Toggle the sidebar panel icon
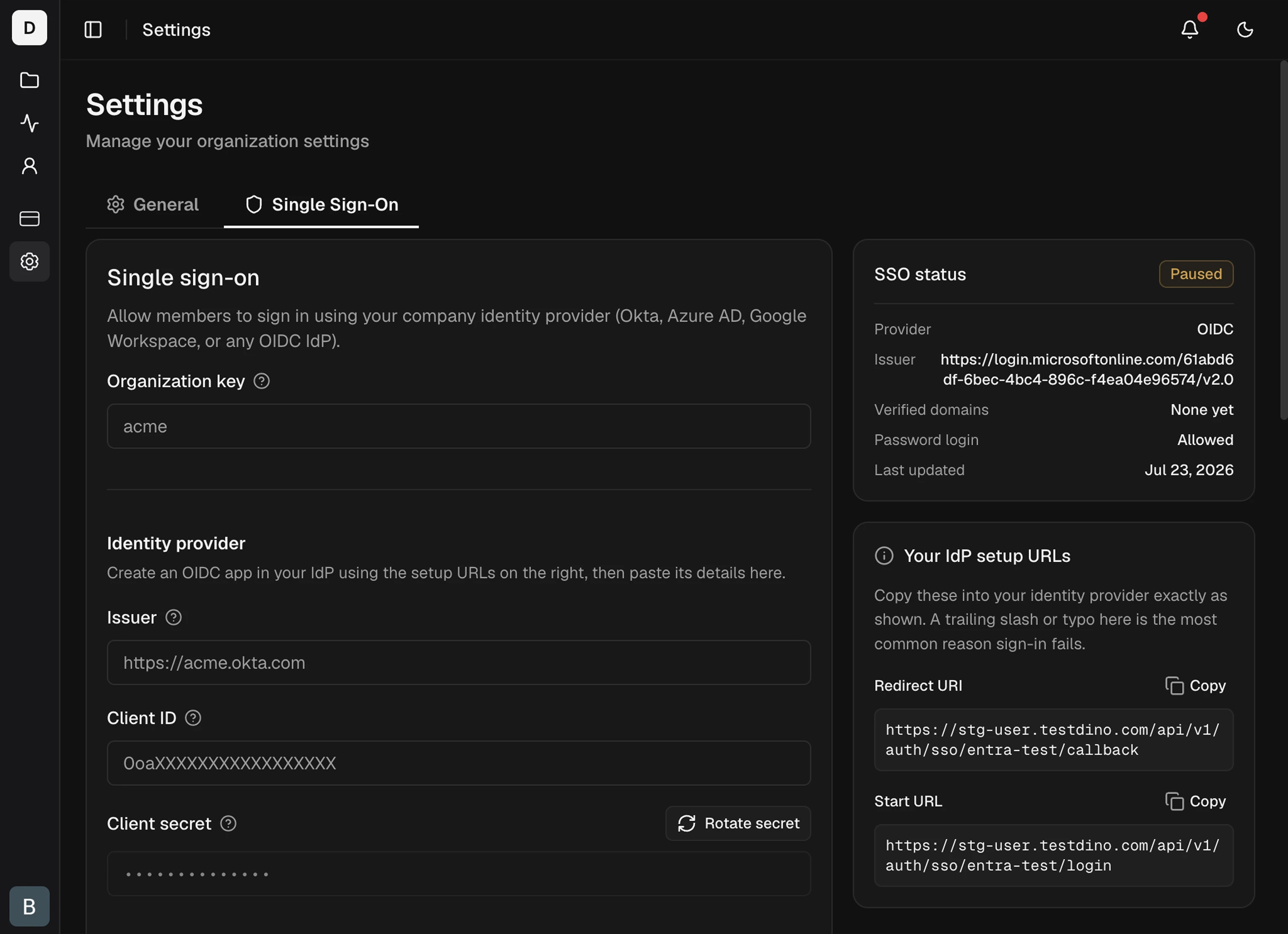Screen dimensions: 1288x934 (x=93, y=29)
